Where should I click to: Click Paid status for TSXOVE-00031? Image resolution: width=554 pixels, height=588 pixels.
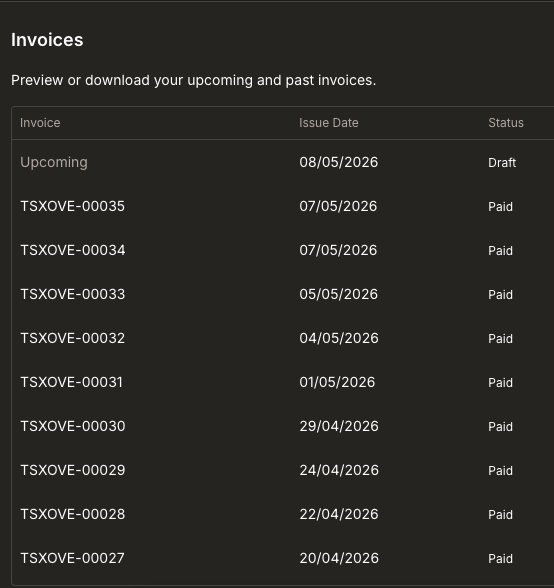(x=500, y=382)
